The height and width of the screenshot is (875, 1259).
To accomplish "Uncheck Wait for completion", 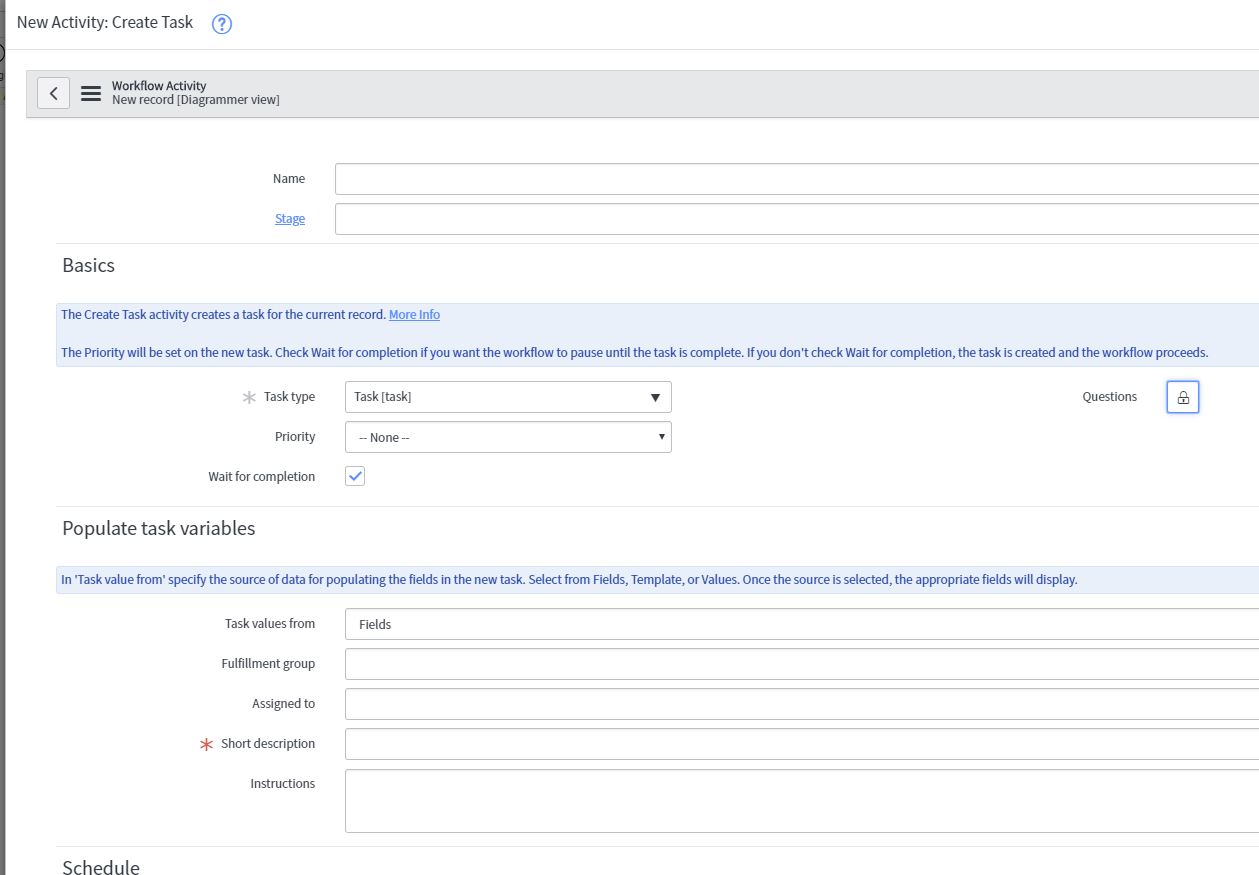I will click(355, 476).
